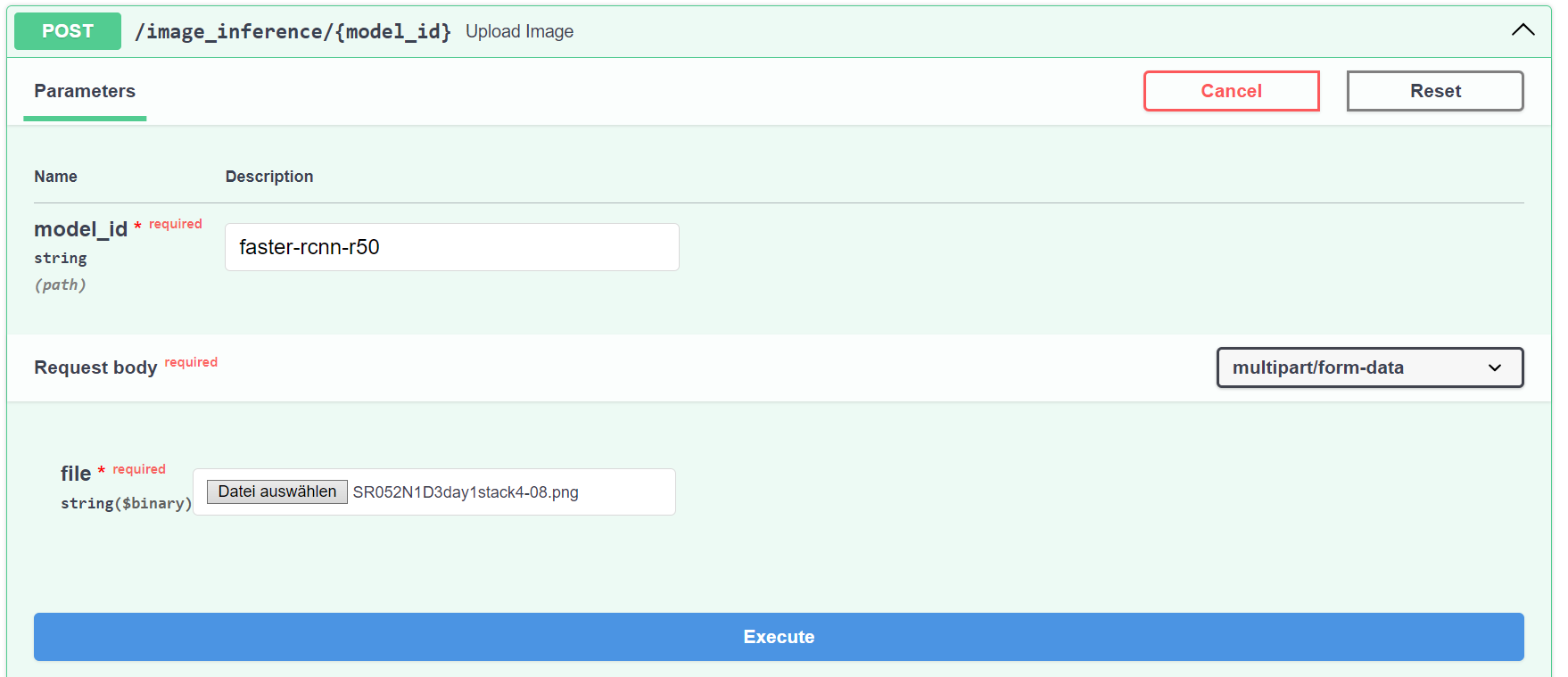1568x677 pixels.
Task: Click the Description column header
Action: [269, 177]
